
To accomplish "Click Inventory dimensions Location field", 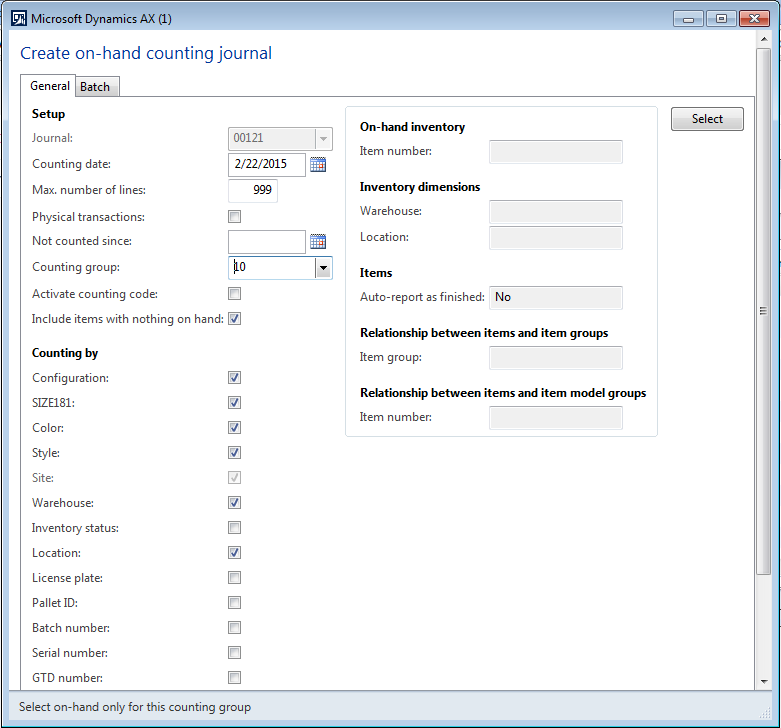I will point(556,238).
